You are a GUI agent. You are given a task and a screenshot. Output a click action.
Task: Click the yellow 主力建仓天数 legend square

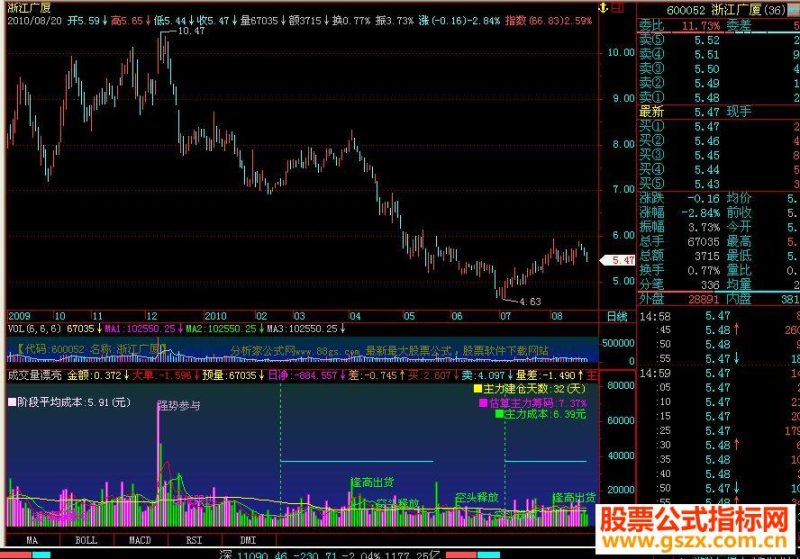pyautogui.click(x=478, y=389)
